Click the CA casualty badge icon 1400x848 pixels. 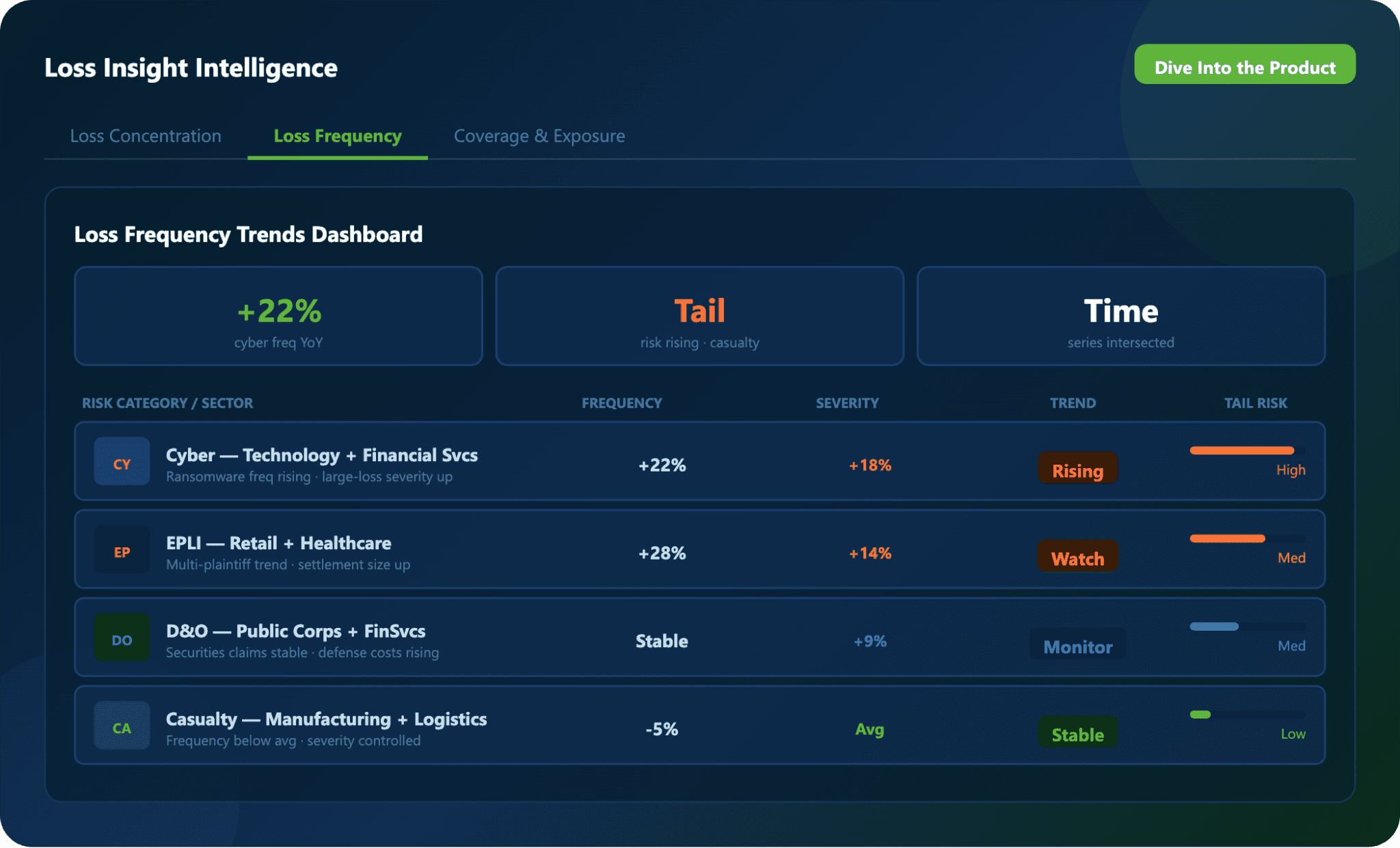pyautogui.click(x=122, y=726)
